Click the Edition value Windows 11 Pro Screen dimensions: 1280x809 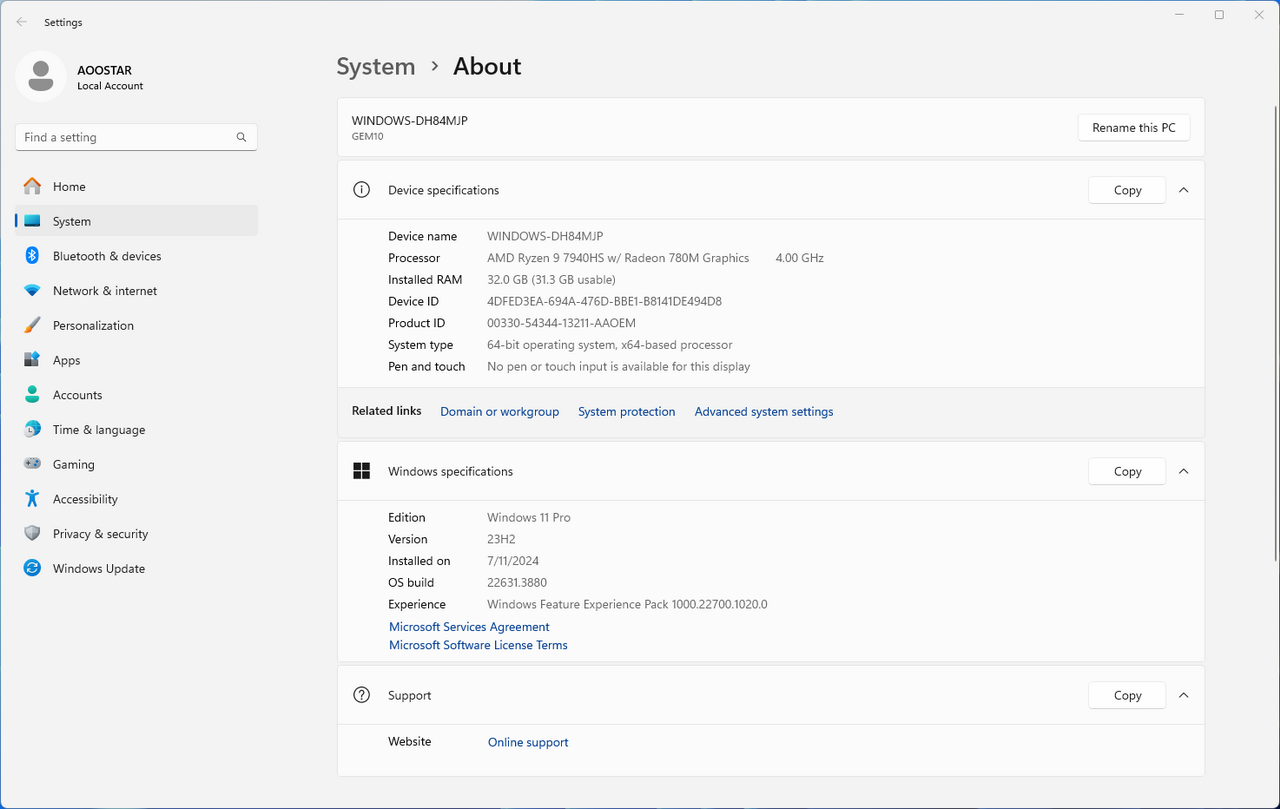click(529, 518)
